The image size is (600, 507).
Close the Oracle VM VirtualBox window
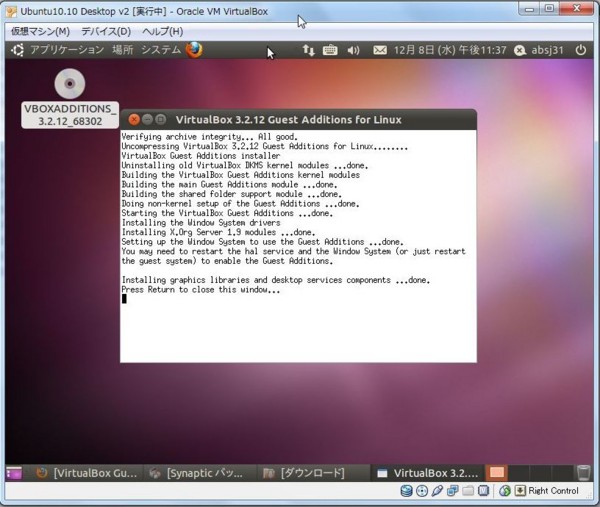[577, 9]
